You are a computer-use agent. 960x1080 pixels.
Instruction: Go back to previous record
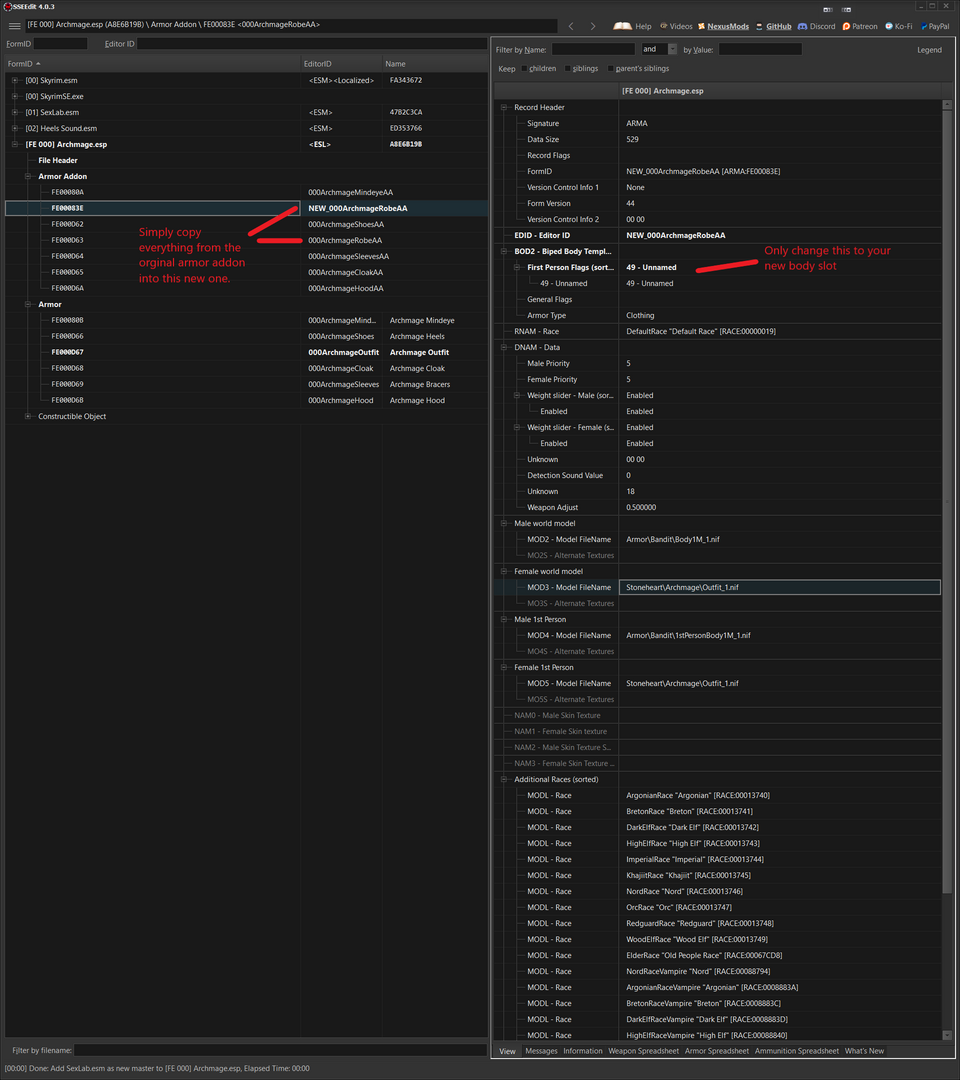(x=571, y=26)
